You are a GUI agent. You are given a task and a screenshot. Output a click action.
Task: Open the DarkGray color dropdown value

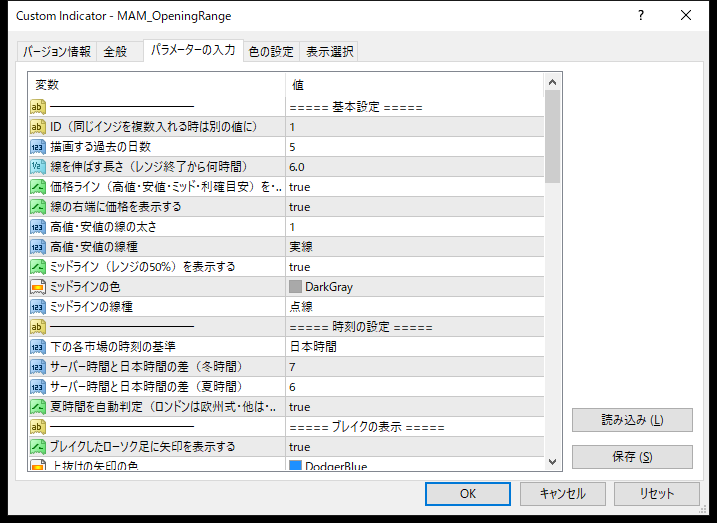pyautogui.click(x=415, y=287)
